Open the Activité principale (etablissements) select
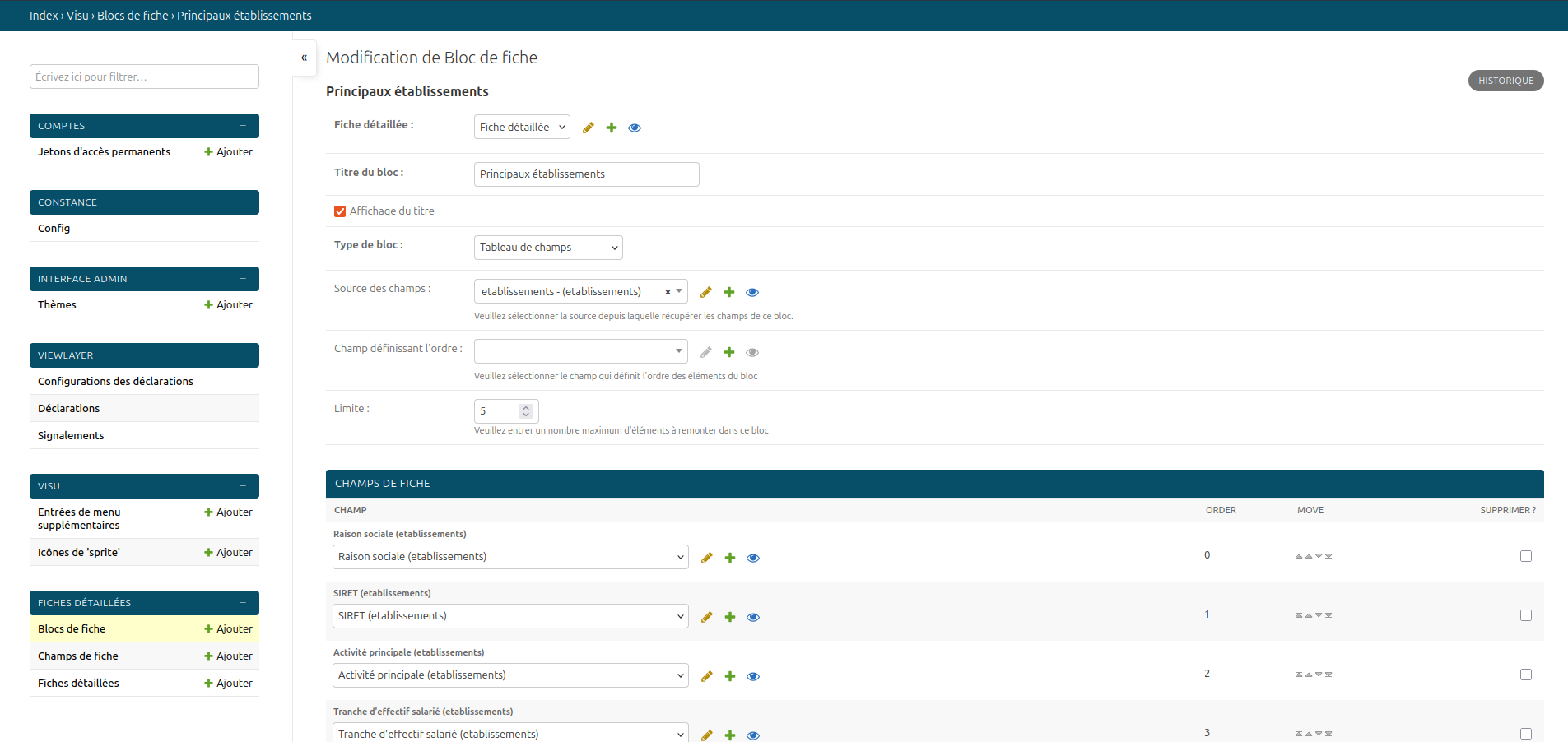Viewport: 1568px width, 742px height. [x=510, y=675]
